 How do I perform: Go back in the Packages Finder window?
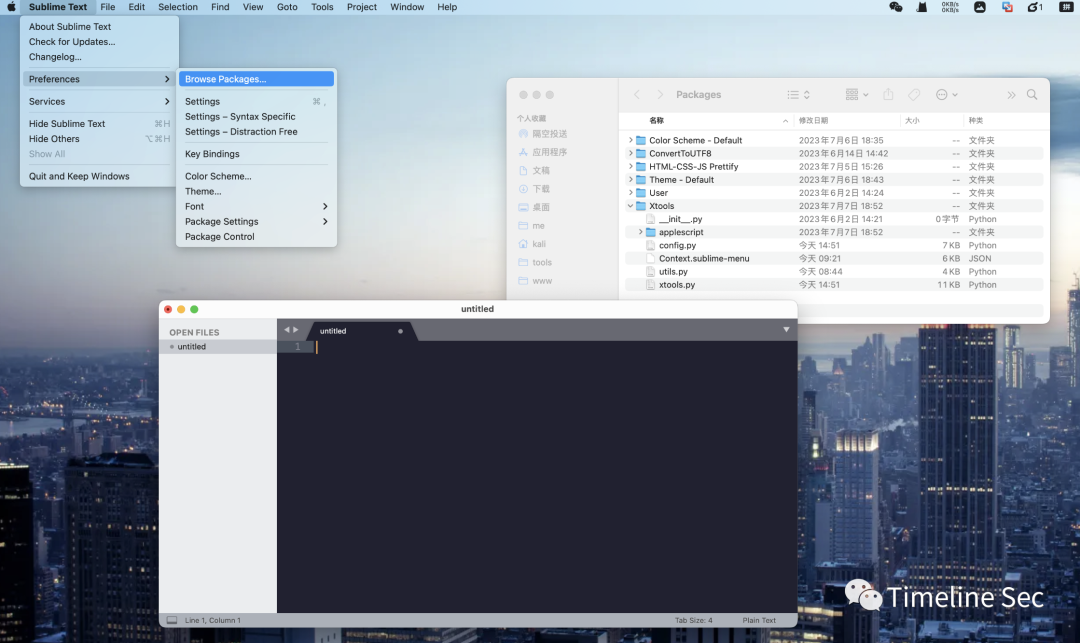(x=636, y=94)
